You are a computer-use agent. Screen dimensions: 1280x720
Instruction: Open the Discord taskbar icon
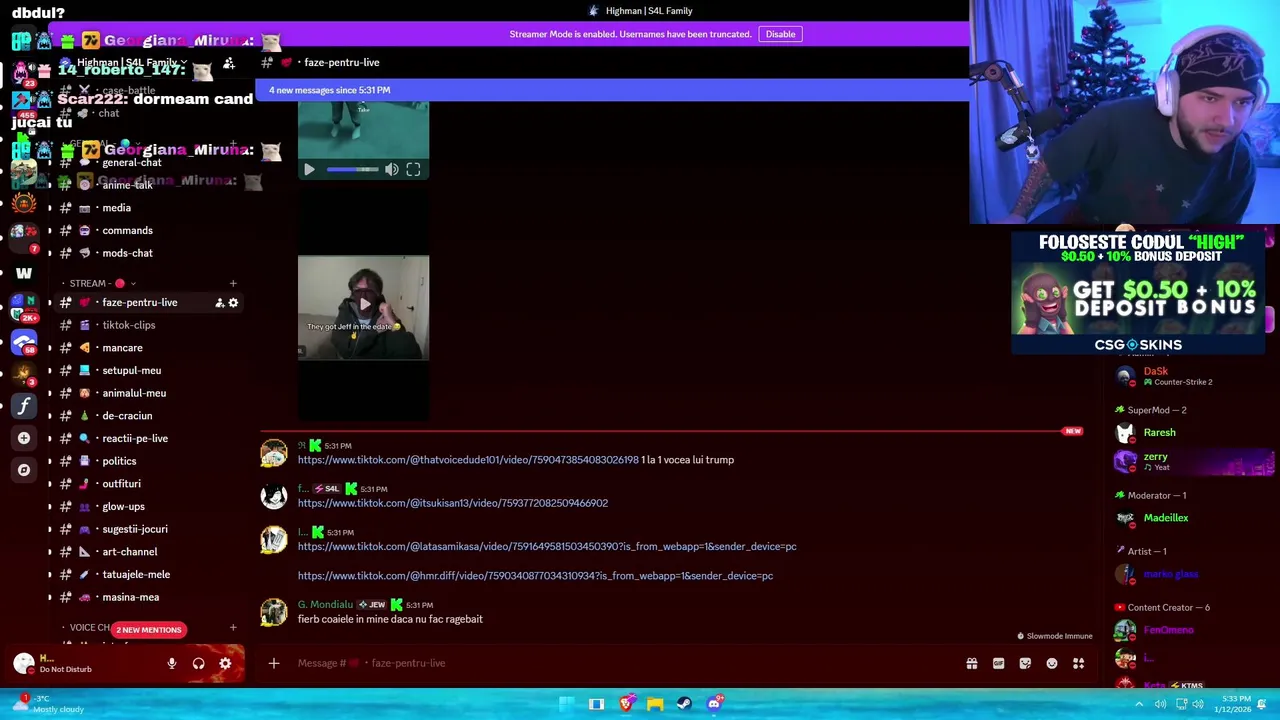coord(714,704)
